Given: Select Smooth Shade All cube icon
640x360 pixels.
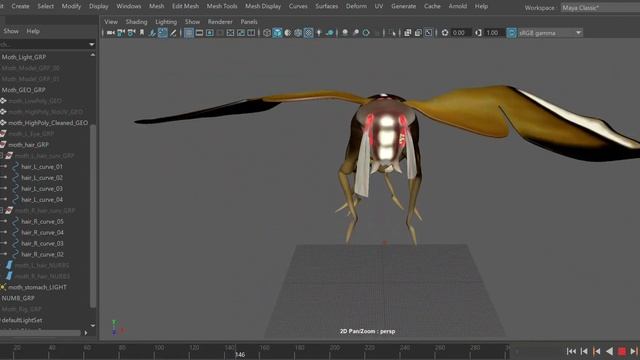Looking at the screenshot, I should 278,33.
